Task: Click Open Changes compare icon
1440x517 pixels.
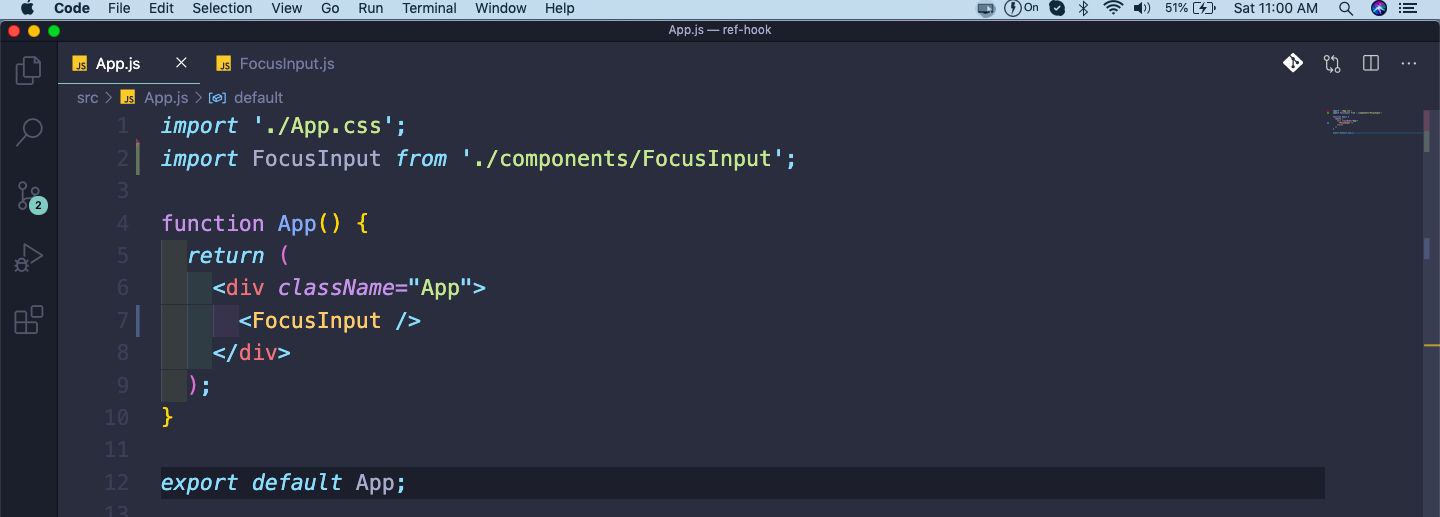Action: pos(1332,63)
